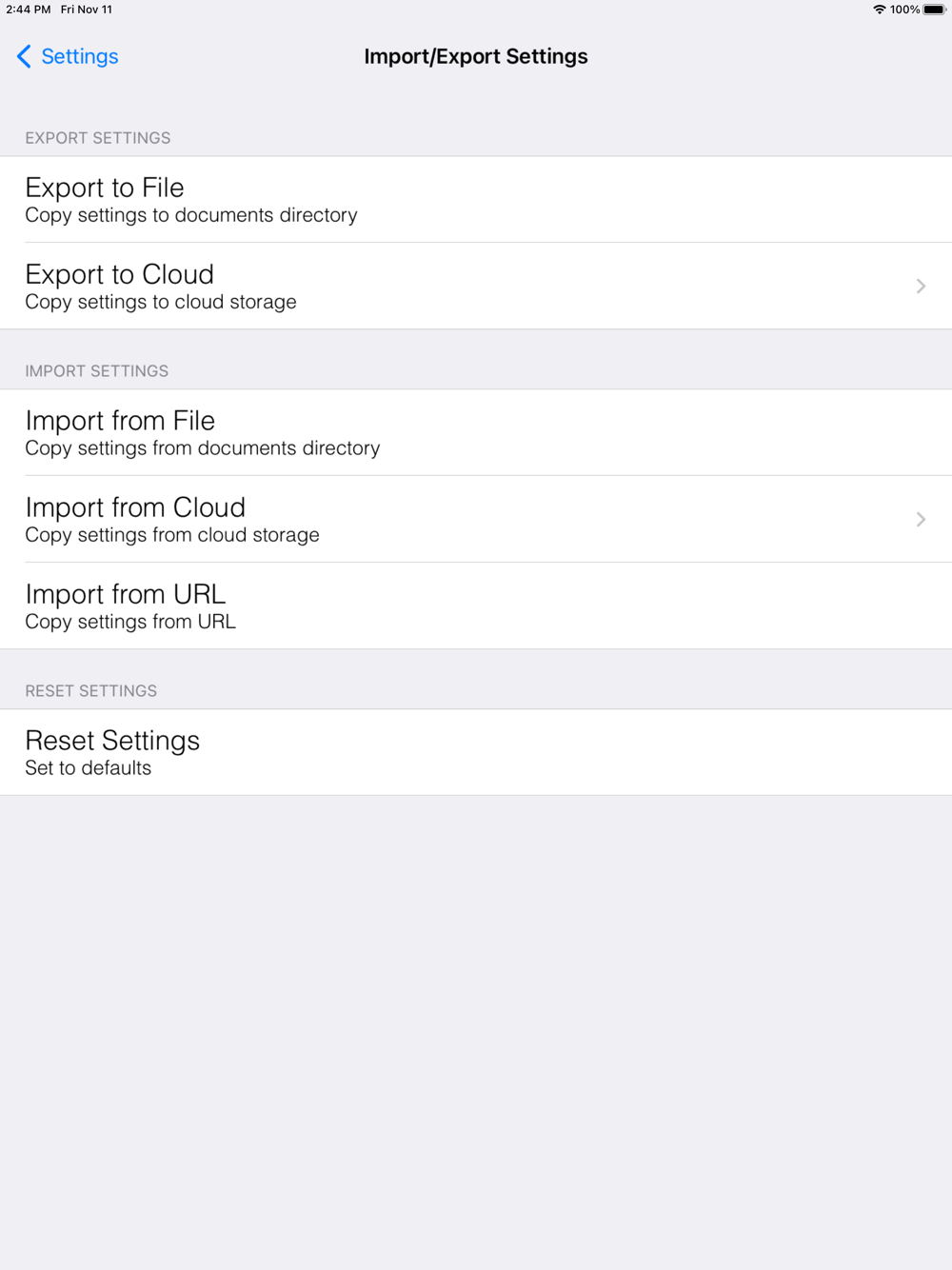The height and width of the screenshot is (1270, 952).
Task: Click the battery icon in status bar
Action: (x=934, y=10)
